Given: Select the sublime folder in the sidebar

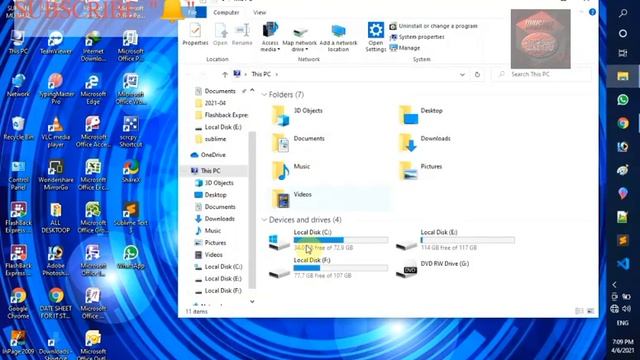Looking at the screenshot, I should [x=211, y=139].
